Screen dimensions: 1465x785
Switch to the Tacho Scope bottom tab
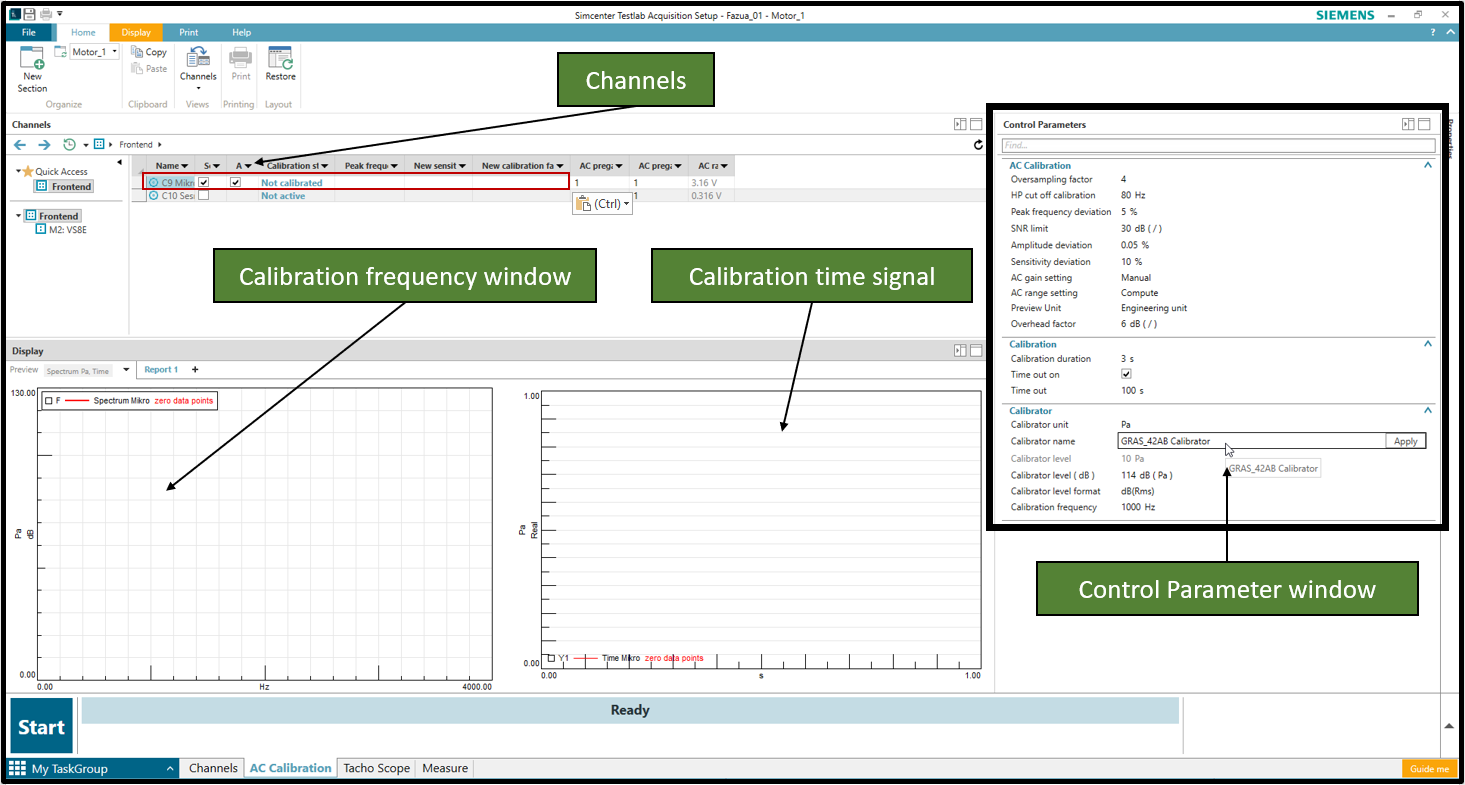click(x=376, y=768)
